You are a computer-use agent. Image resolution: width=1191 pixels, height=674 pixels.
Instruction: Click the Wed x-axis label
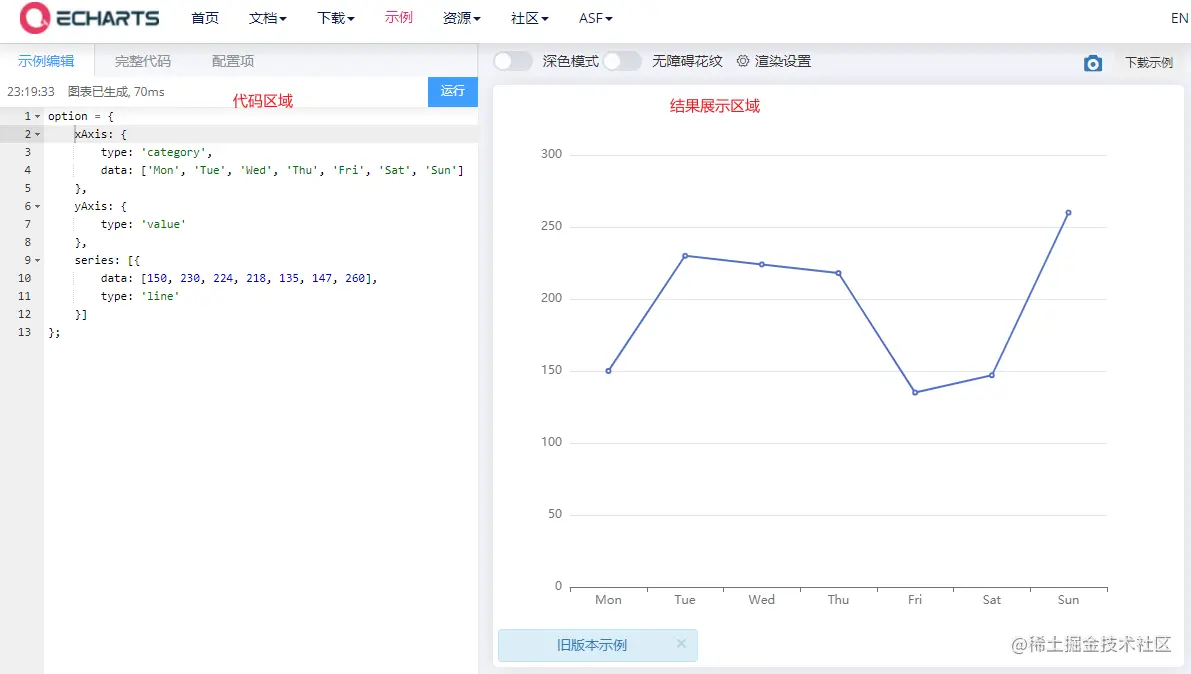pos(762,600)
